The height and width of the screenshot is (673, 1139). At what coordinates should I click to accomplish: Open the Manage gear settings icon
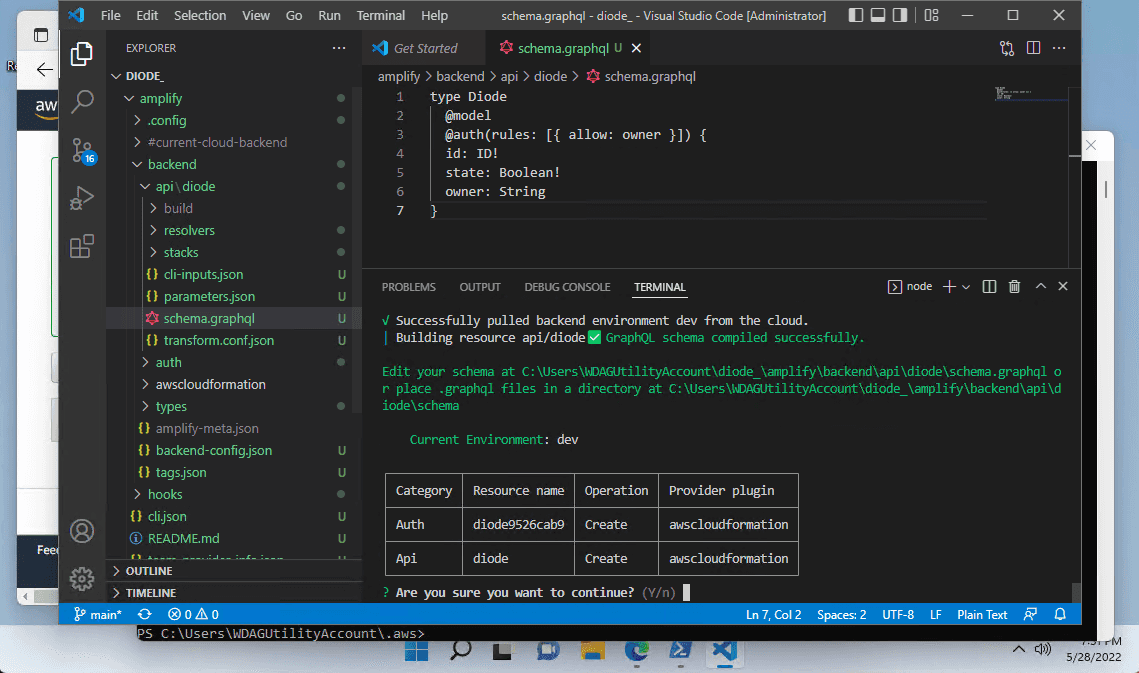point(82,579)
